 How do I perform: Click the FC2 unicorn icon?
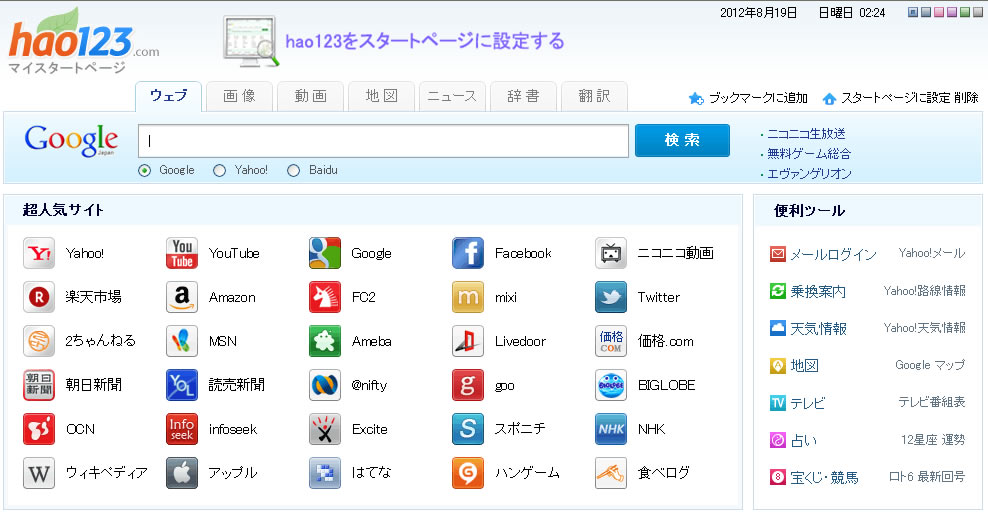325,297
